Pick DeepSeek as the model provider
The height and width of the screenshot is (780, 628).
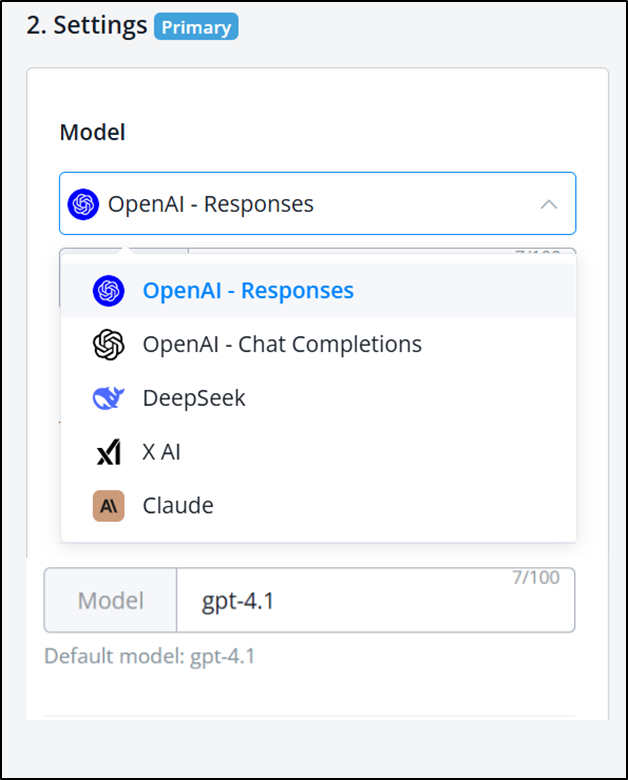[194, 398]
